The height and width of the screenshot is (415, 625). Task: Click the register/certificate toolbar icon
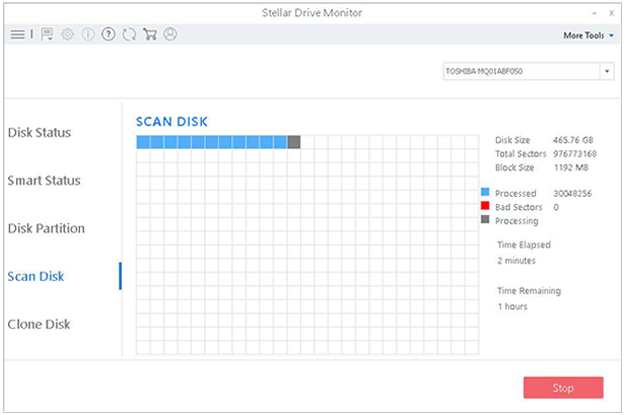(47, 34)
